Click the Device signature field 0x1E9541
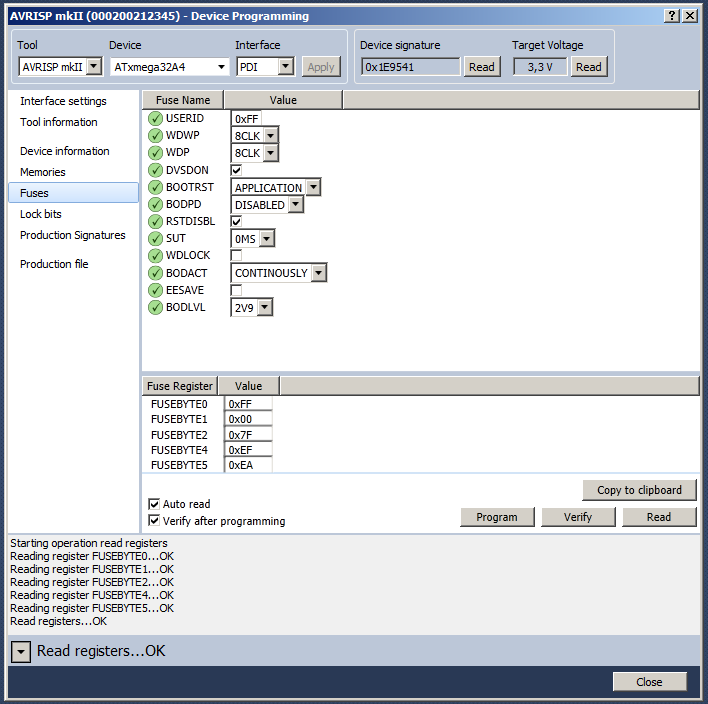This screenshot has width=708, height=704. (x=410, y=67)
